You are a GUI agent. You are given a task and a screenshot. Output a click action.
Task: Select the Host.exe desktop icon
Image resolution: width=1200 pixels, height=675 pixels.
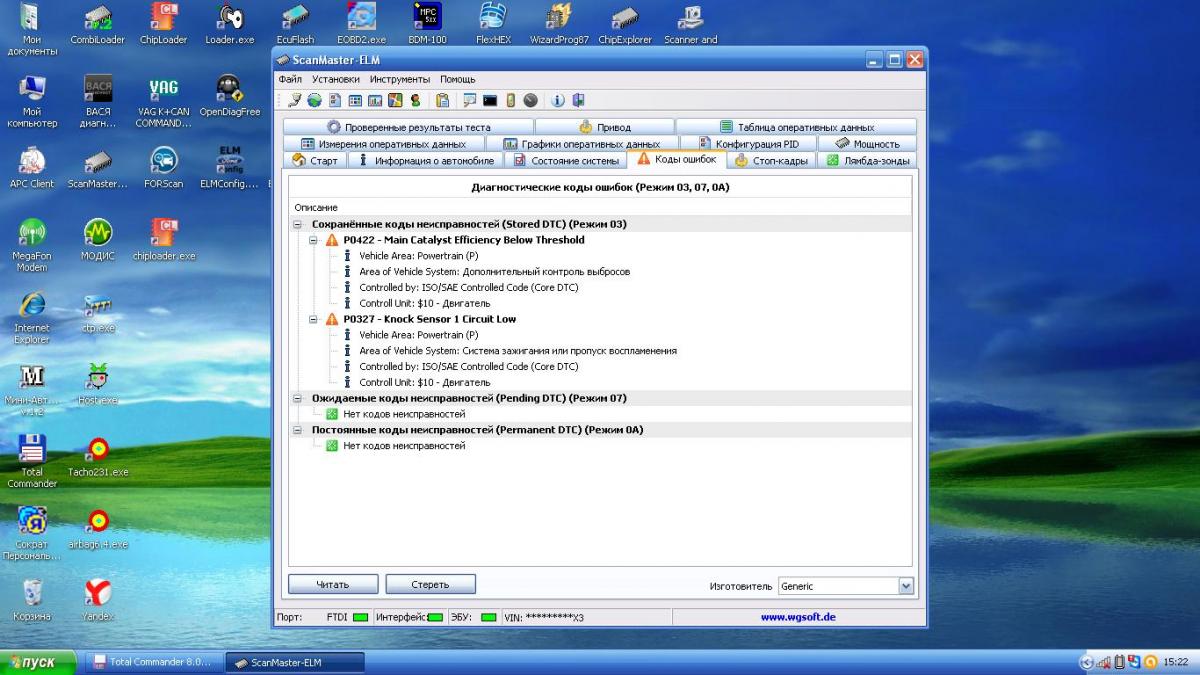click(97, 384)
